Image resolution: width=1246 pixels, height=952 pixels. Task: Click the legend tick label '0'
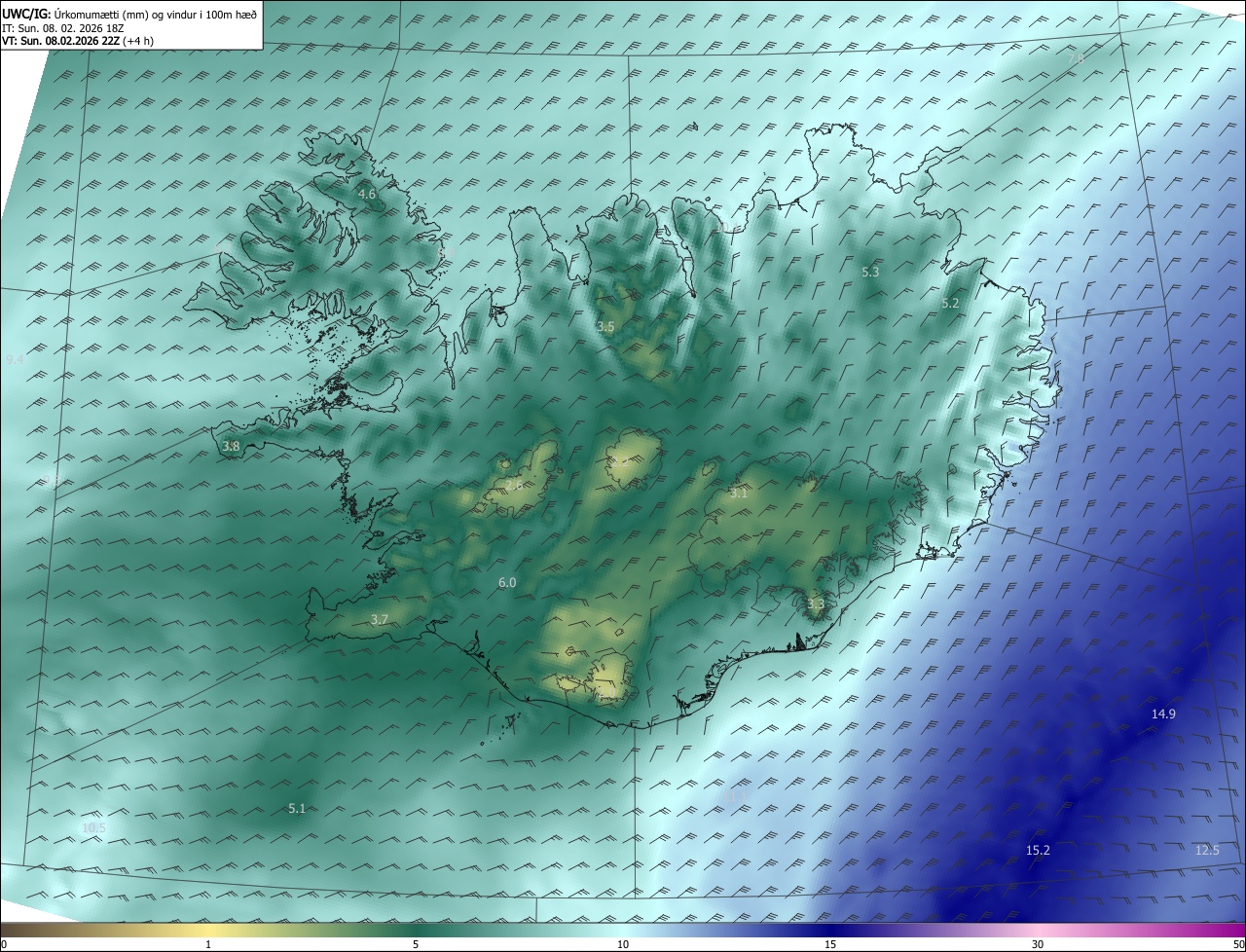(4, 945)
